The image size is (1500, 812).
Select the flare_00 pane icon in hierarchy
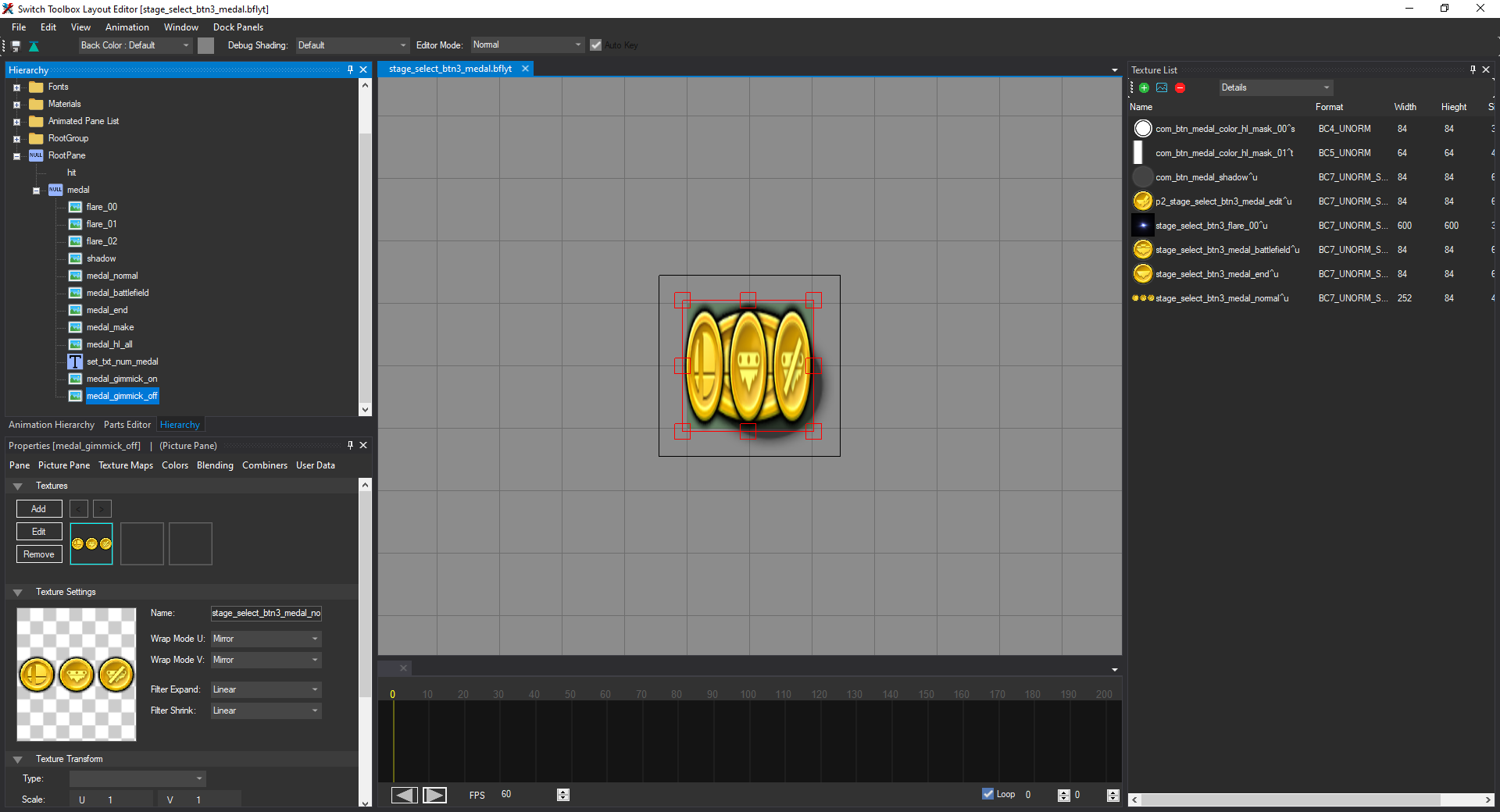pos(75,207)
